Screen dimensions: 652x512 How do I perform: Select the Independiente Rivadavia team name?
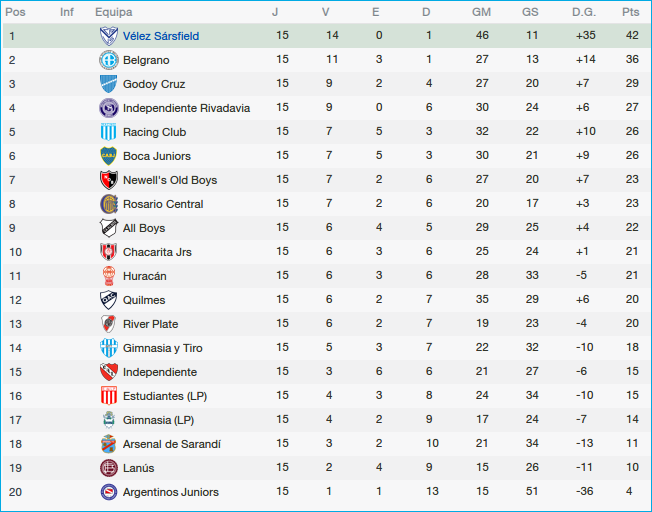(186, 108)
